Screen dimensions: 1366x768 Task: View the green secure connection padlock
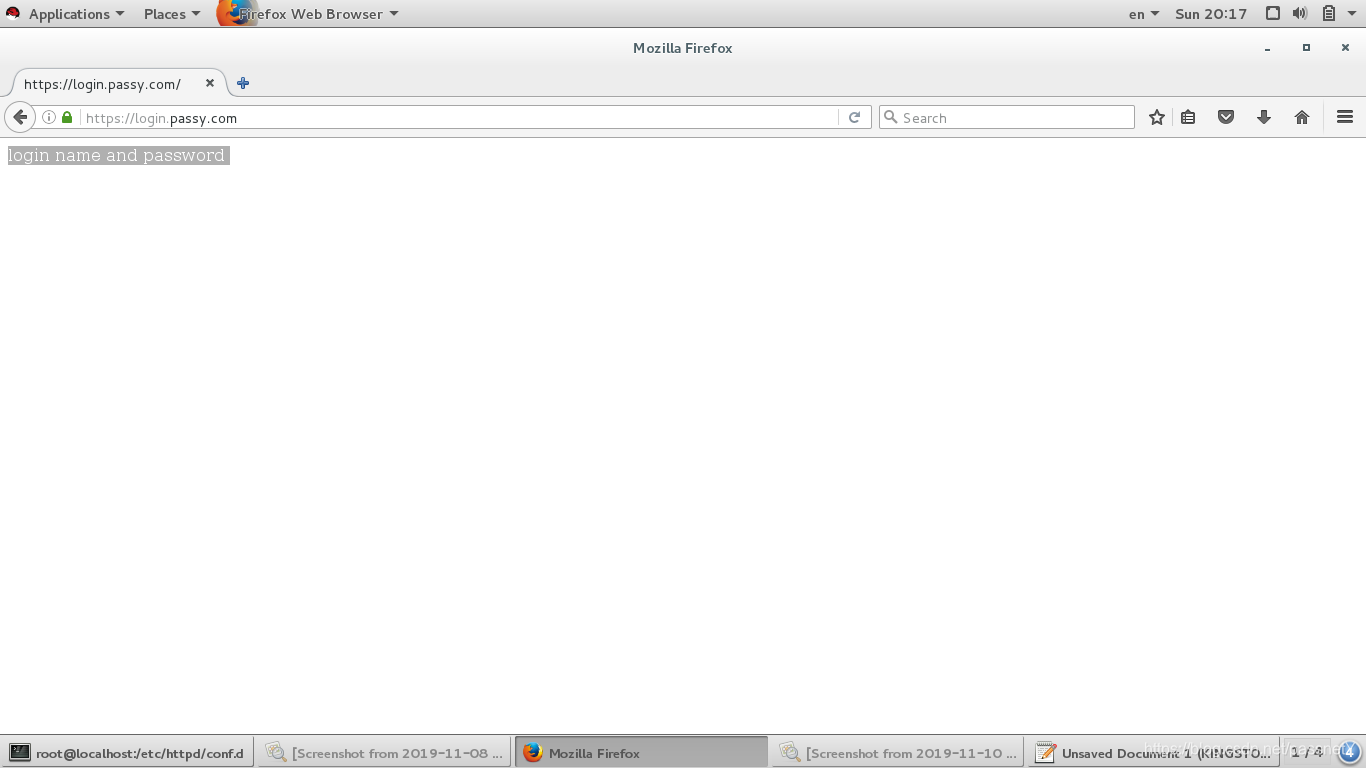[x=67, y=117]
